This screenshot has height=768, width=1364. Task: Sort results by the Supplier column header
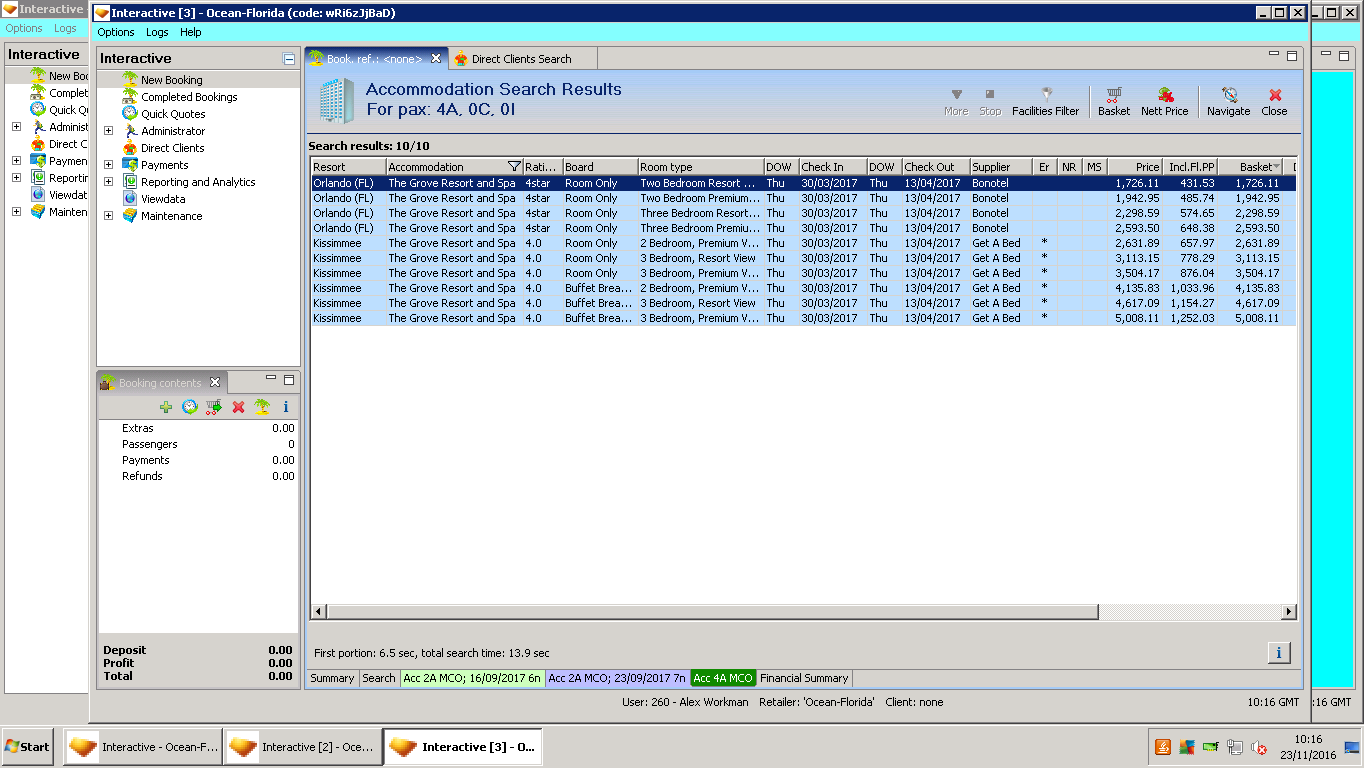(x=1000, y=167)
